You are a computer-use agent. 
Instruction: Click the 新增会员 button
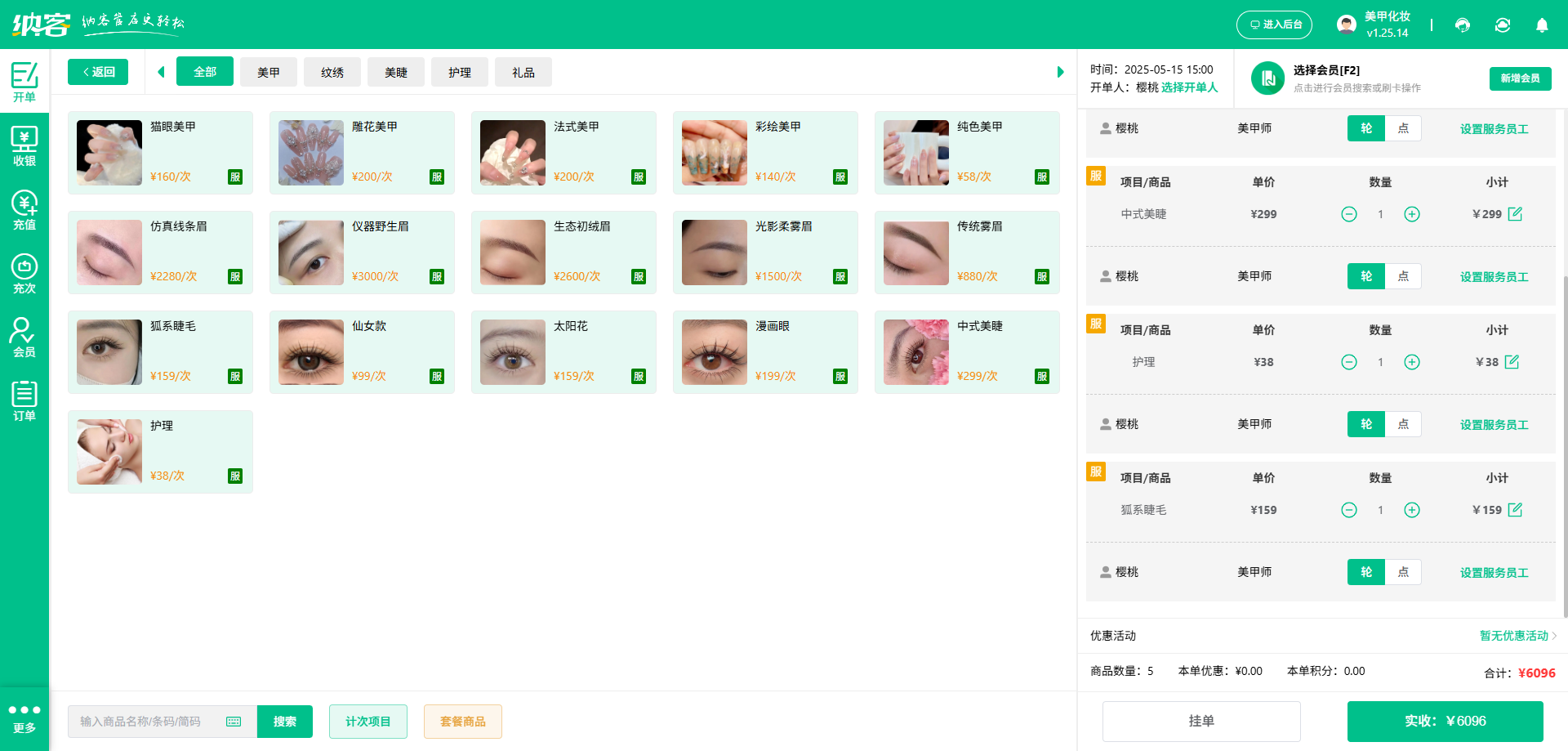pos(1520,78)
